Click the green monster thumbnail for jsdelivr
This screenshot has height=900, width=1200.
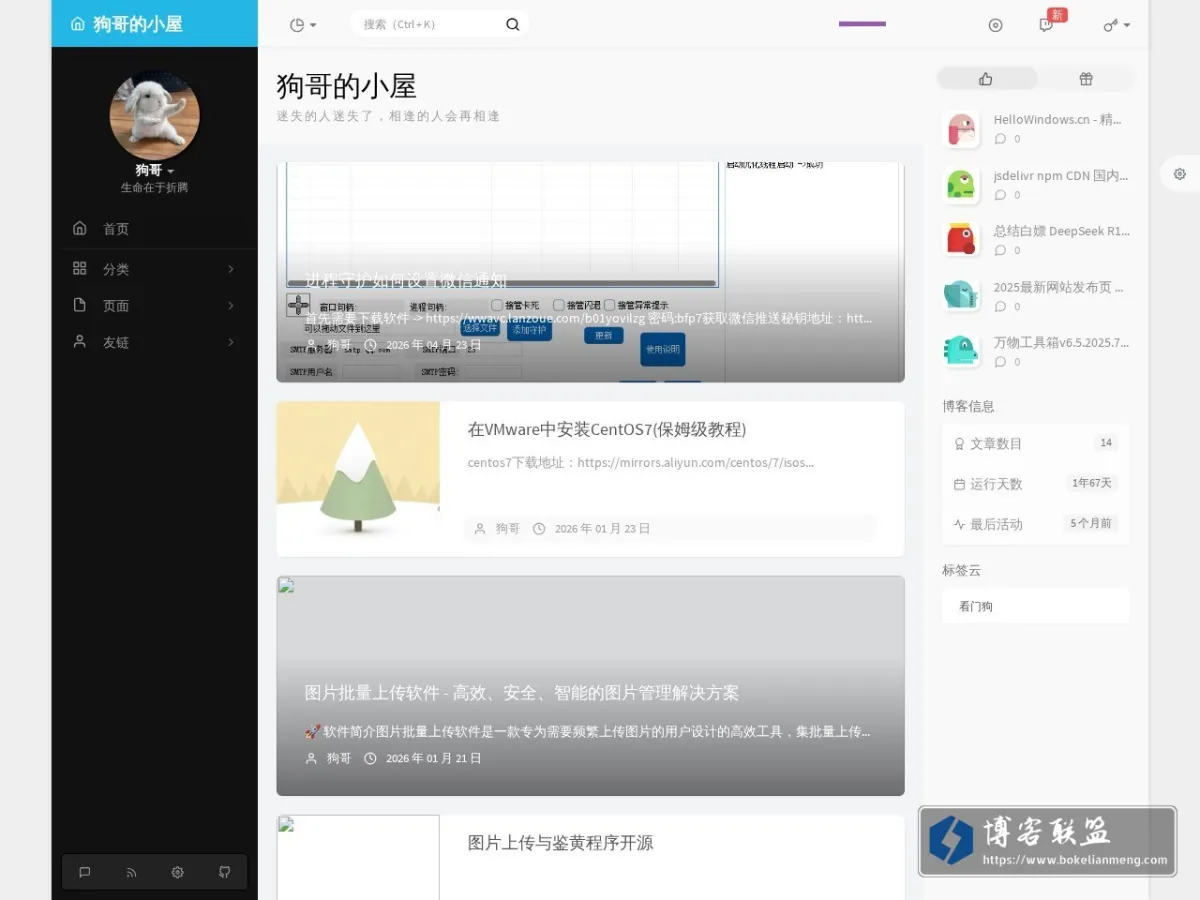pos(961,185)
